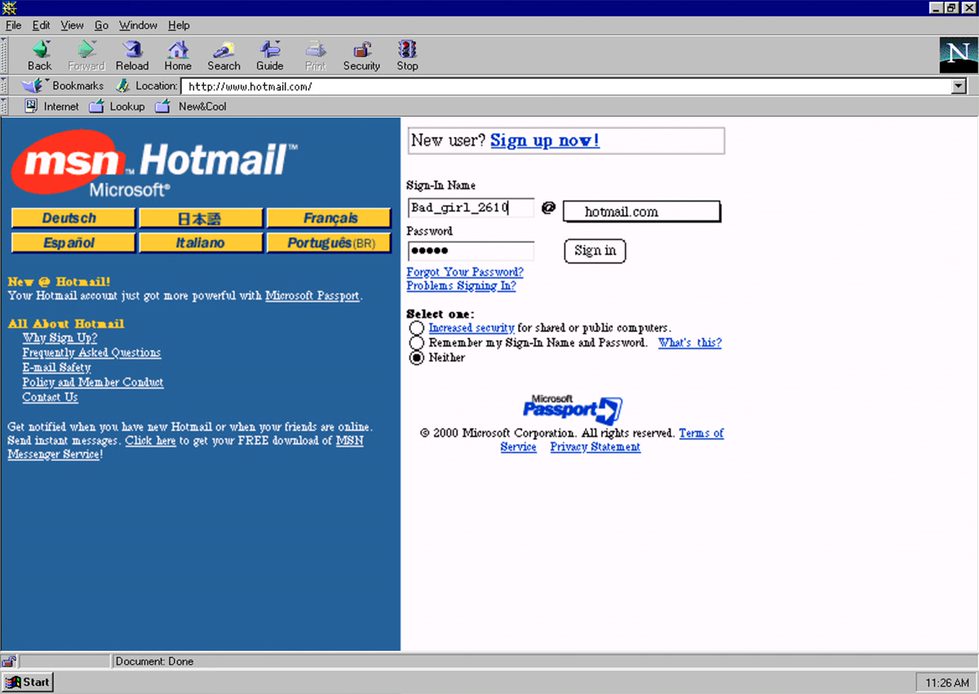Switch language to Italiano
This screenshot has width=979, height=694.
coord(200,242)
